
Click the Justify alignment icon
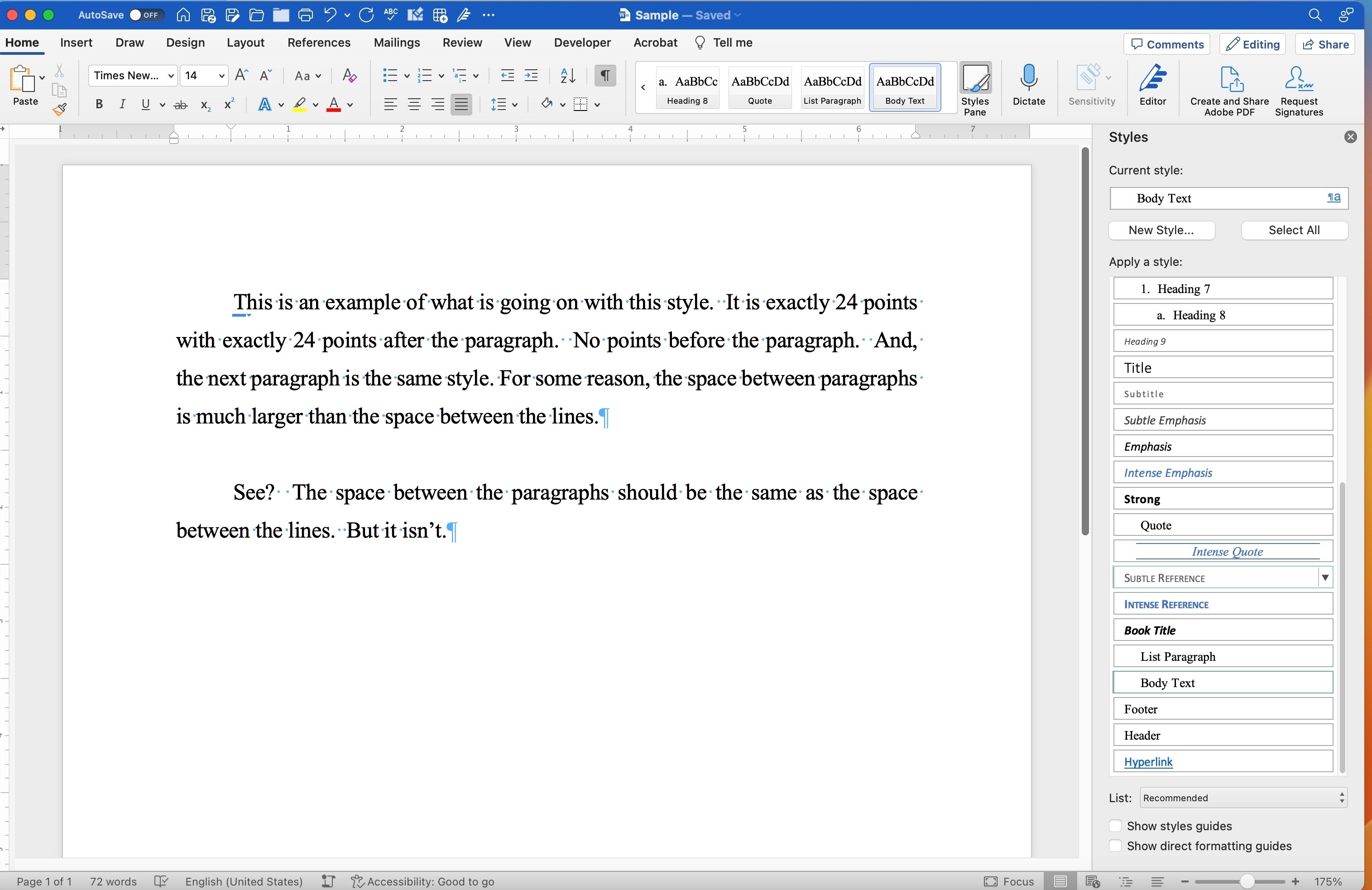tap(461, 105)
